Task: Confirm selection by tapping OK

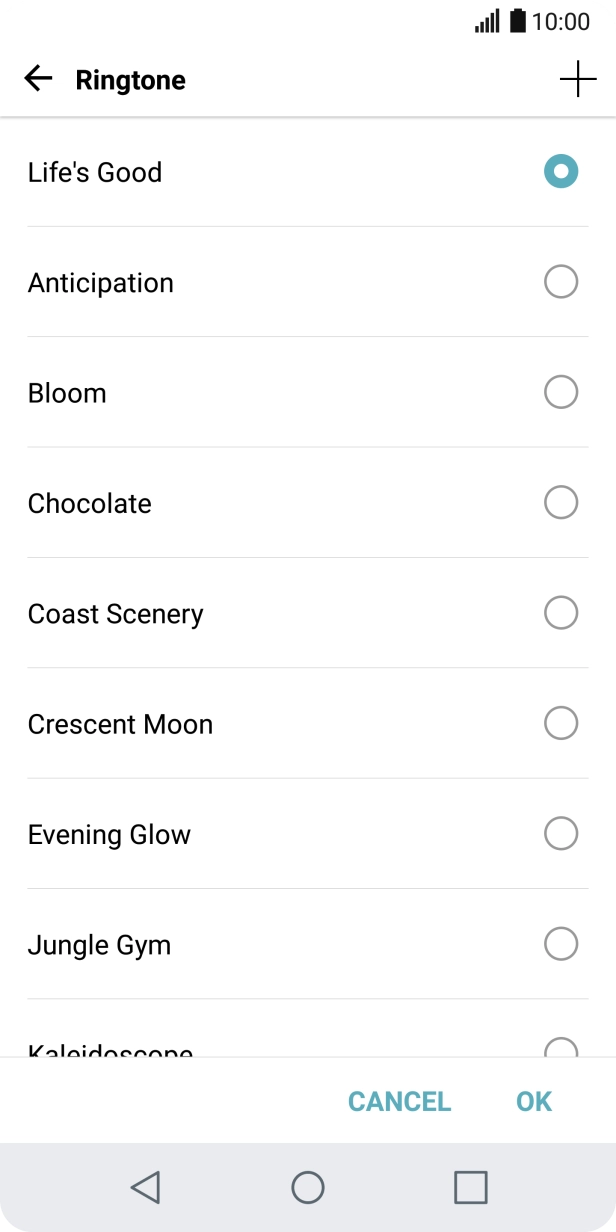Action: 533,1101
